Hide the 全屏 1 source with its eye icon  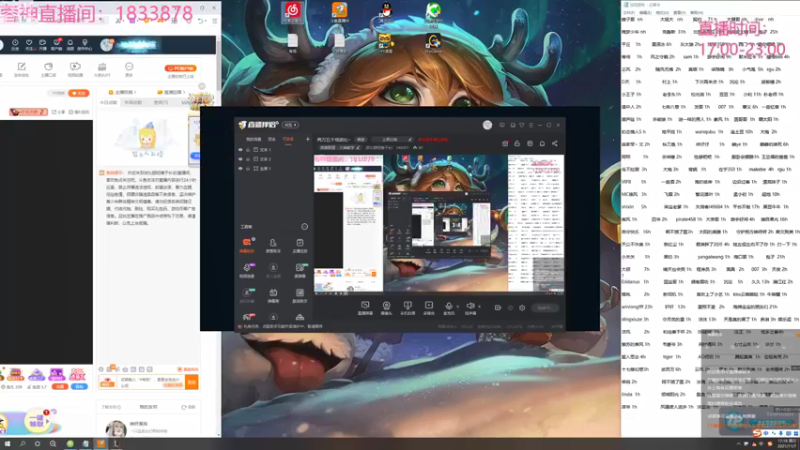pos(240,168)
